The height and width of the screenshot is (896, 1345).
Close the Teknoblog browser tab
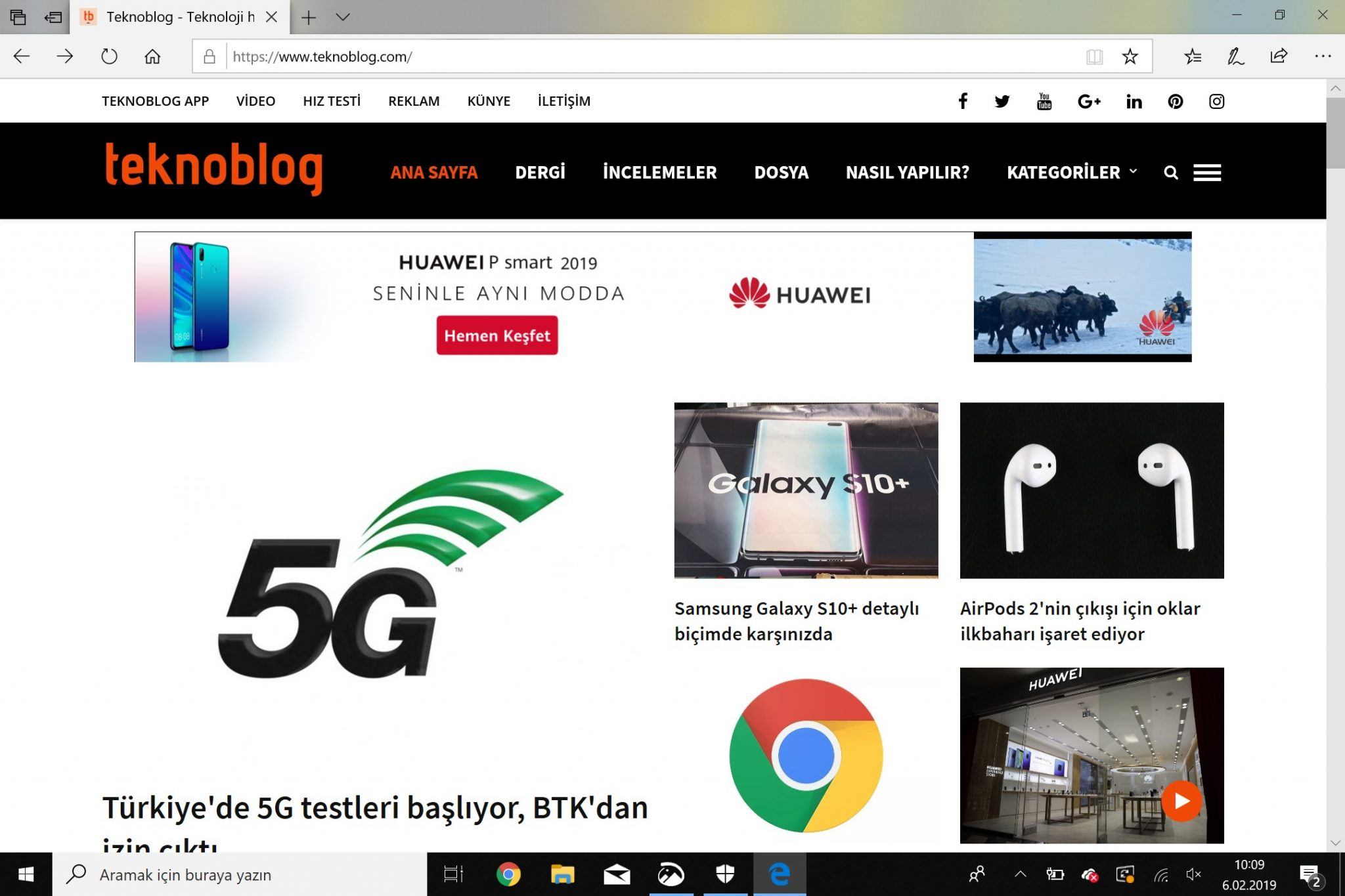271,17
